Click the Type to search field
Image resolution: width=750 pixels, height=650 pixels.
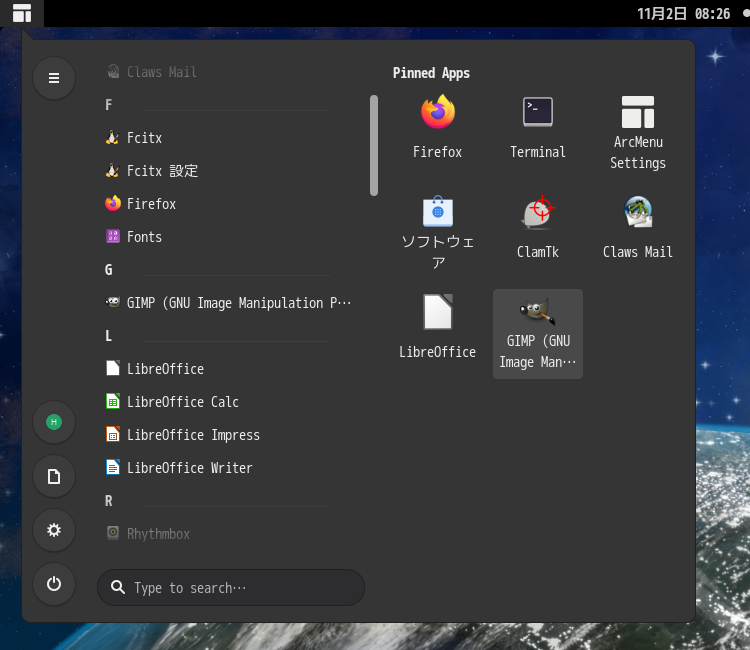(231, 587)
